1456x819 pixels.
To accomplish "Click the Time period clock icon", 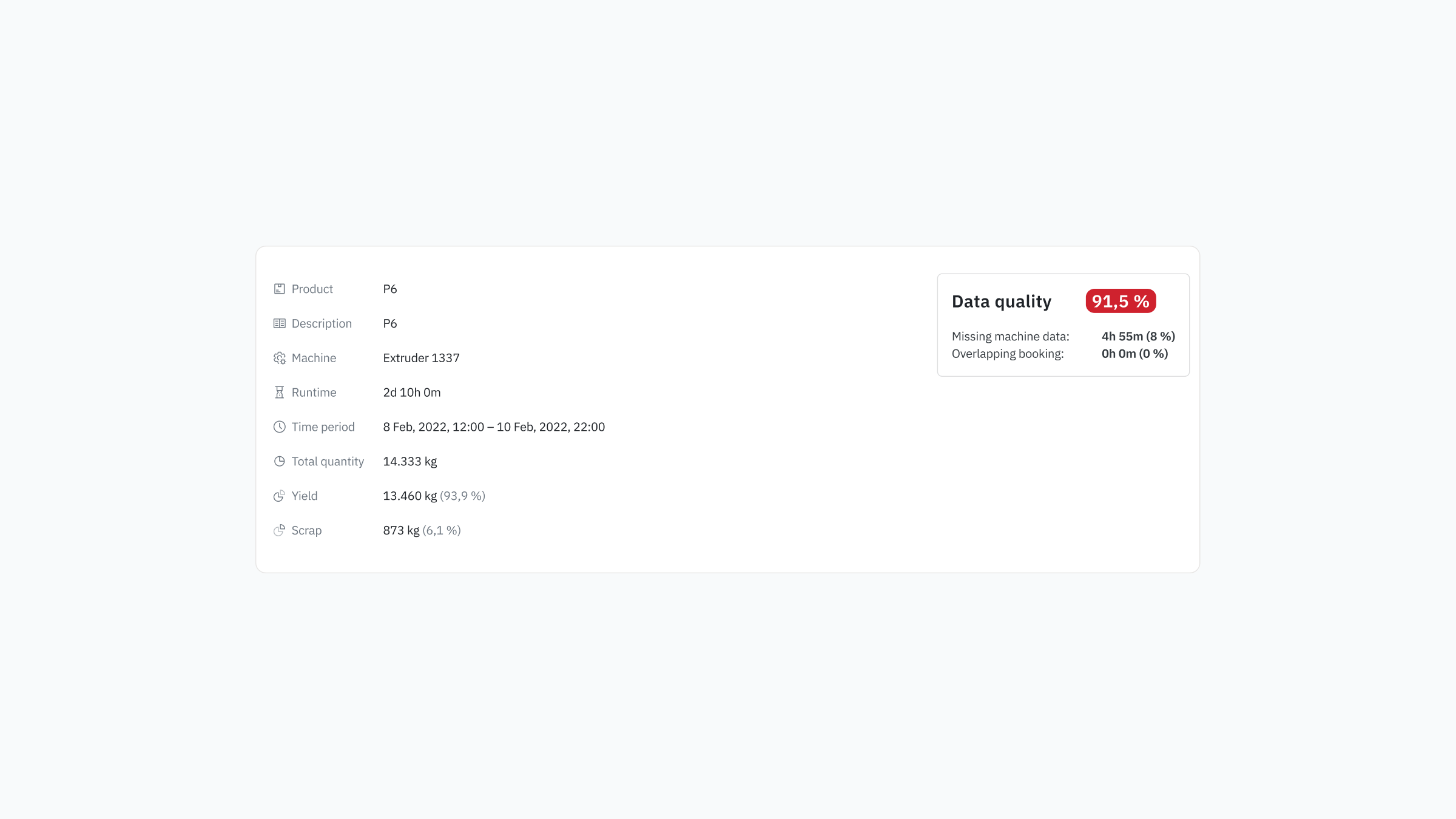I will pos(279,427).
